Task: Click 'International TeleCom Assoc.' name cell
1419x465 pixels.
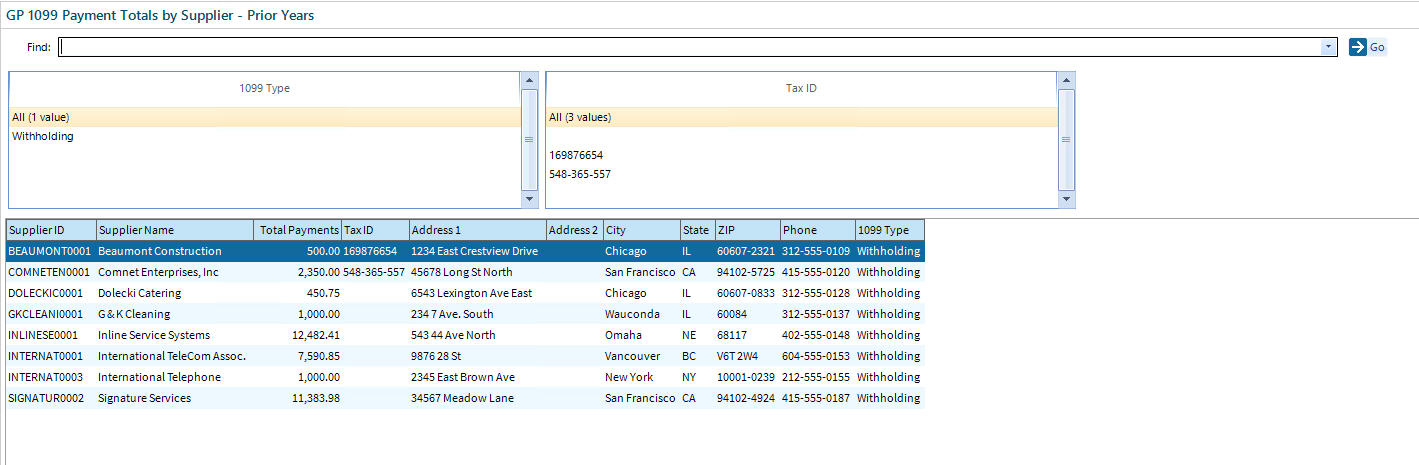Action: tap(175, 356)
